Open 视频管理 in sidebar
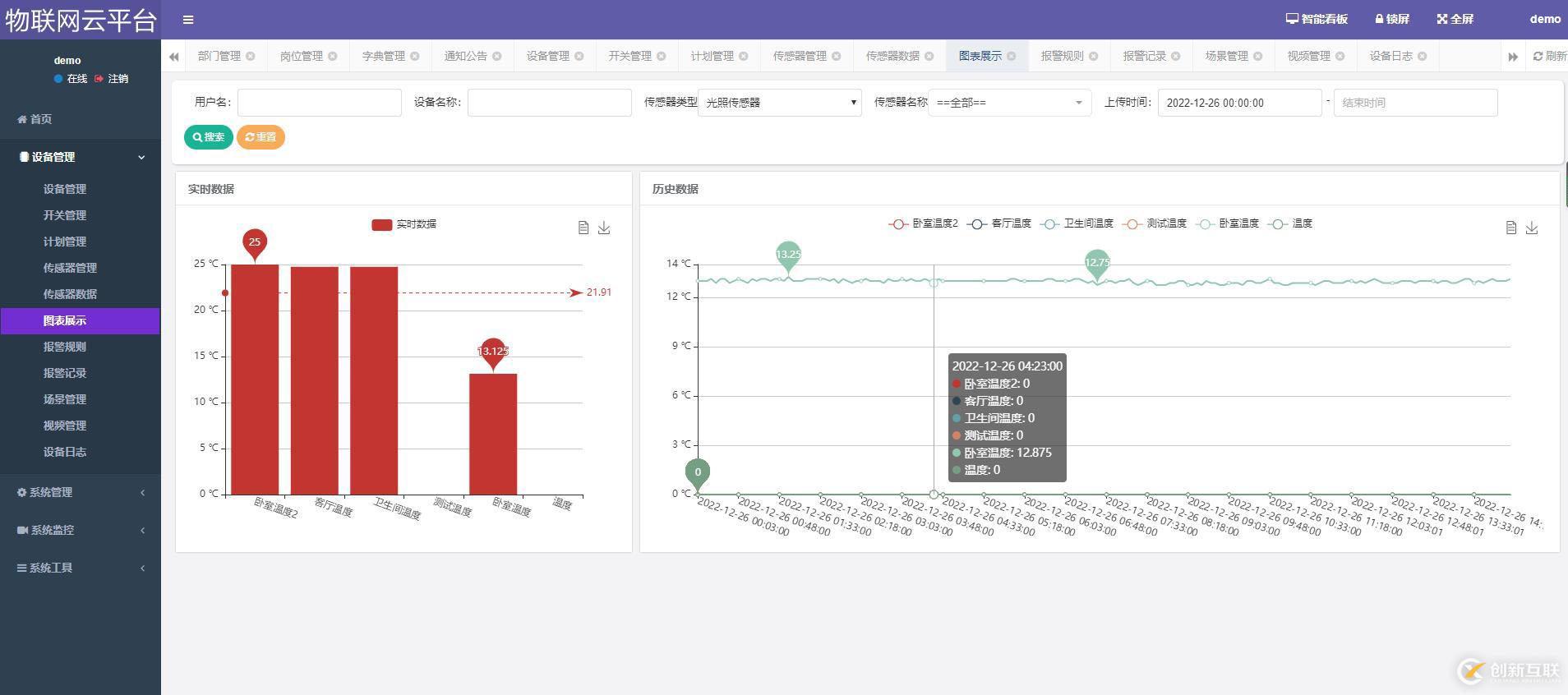 (x=65, y=426)
